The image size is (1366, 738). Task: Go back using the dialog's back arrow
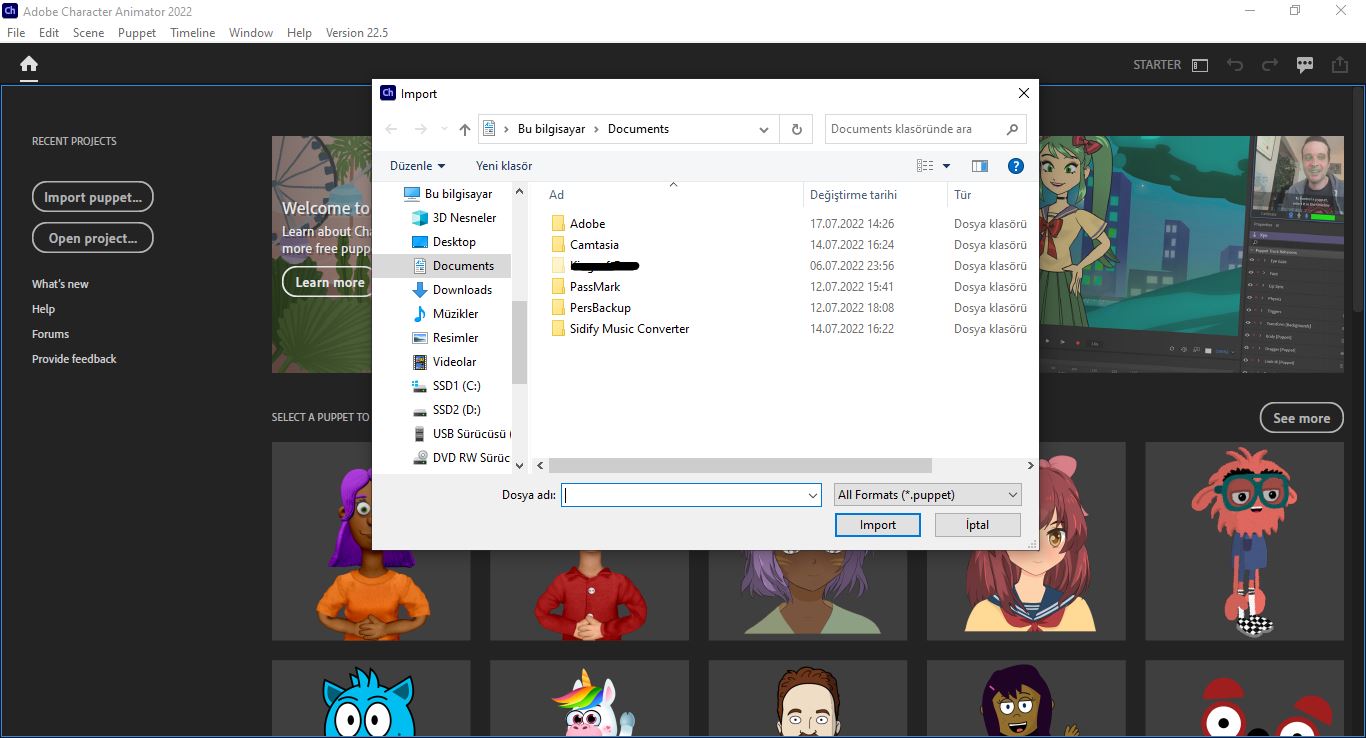click(x=391, y=129)
